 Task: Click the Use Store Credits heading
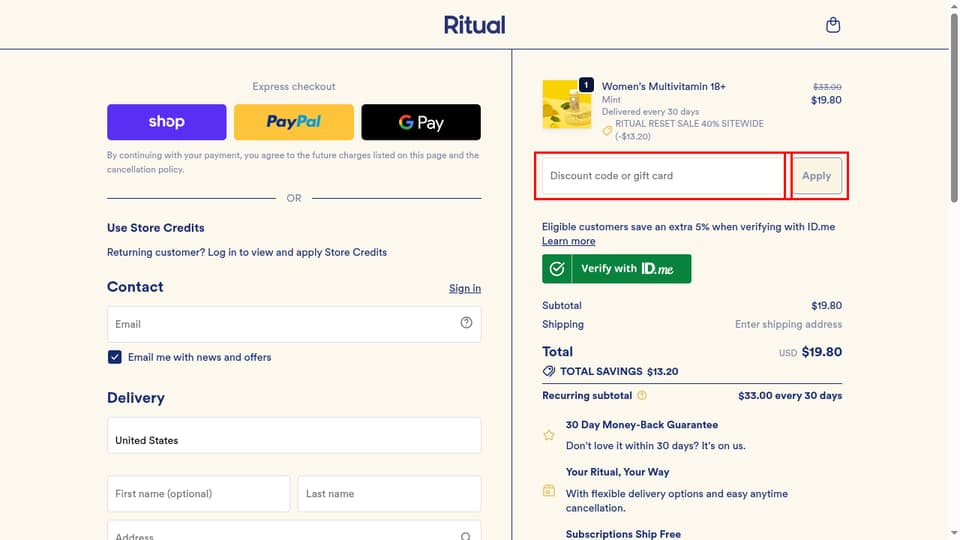(156, 228)
